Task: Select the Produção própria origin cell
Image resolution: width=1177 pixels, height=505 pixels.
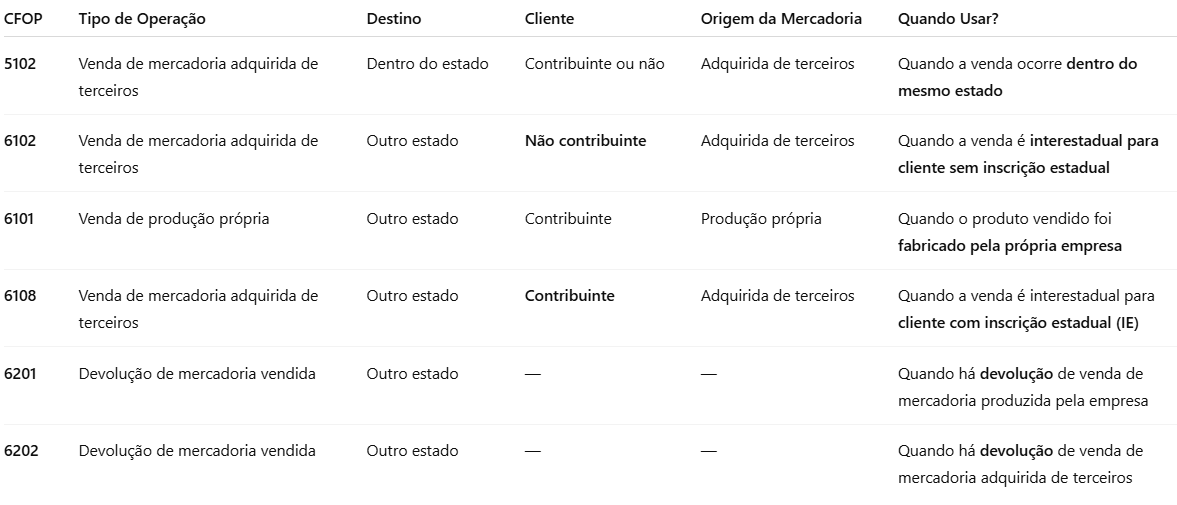Action: [x=761, y=219]
